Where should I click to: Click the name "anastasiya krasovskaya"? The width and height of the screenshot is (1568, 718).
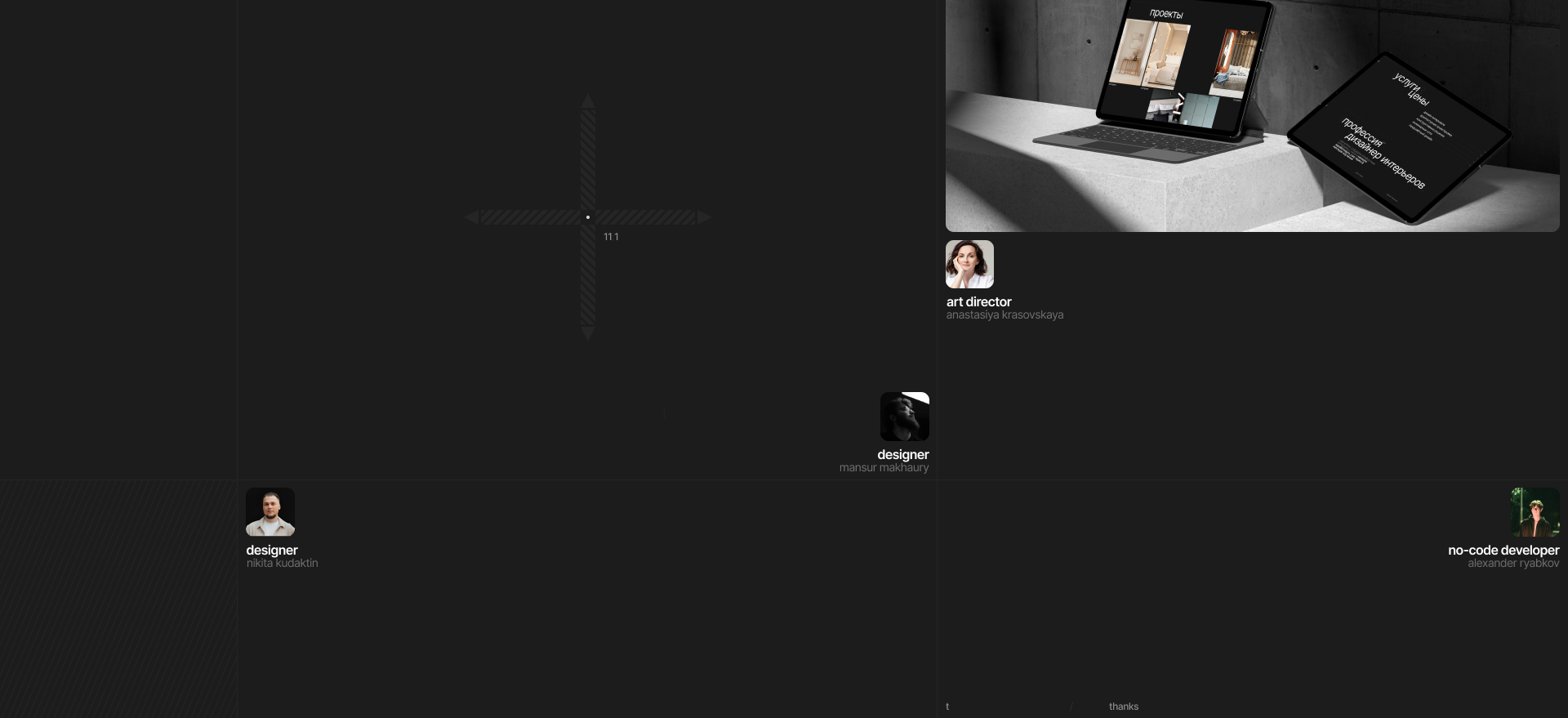coord(1004,315)
